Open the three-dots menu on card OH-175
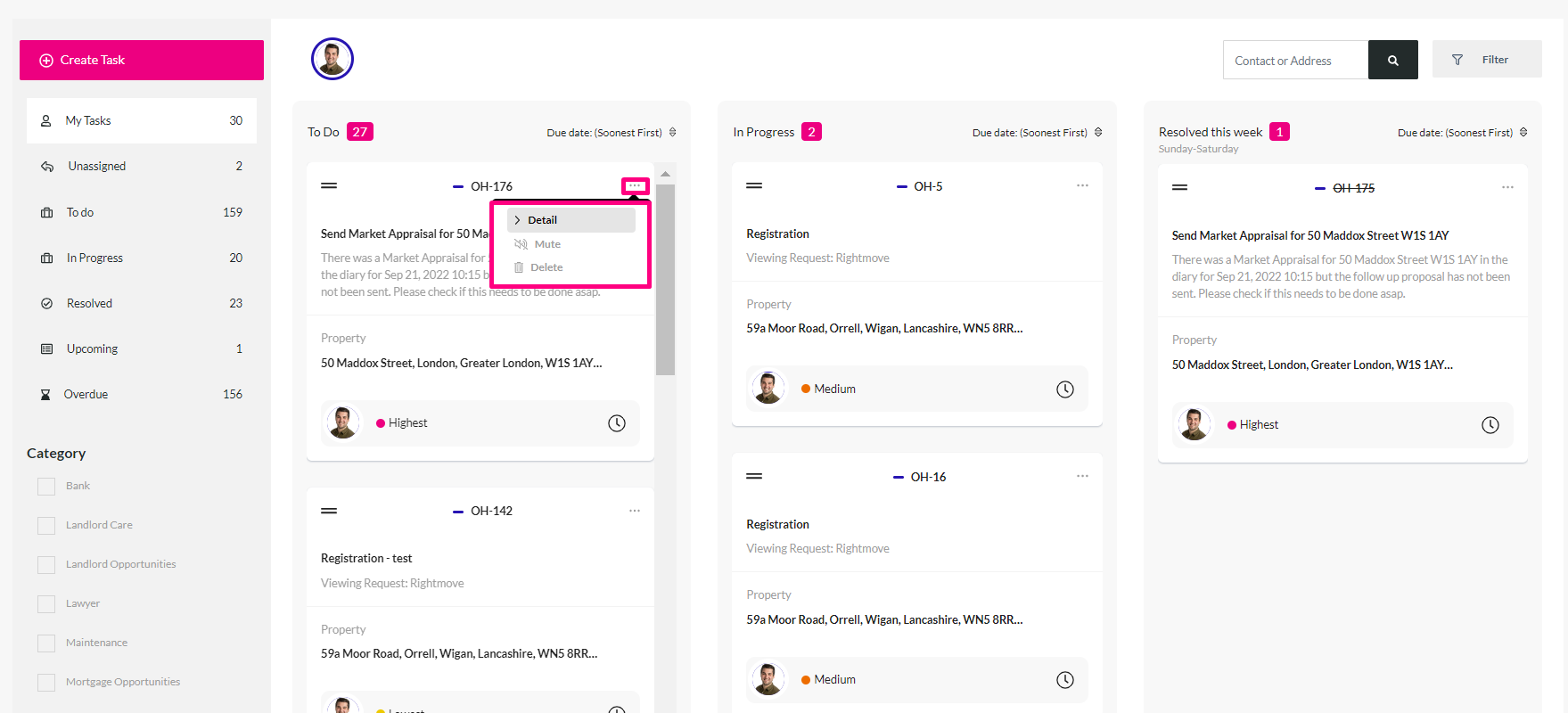1568x713 pixels. pos(1507,187)
